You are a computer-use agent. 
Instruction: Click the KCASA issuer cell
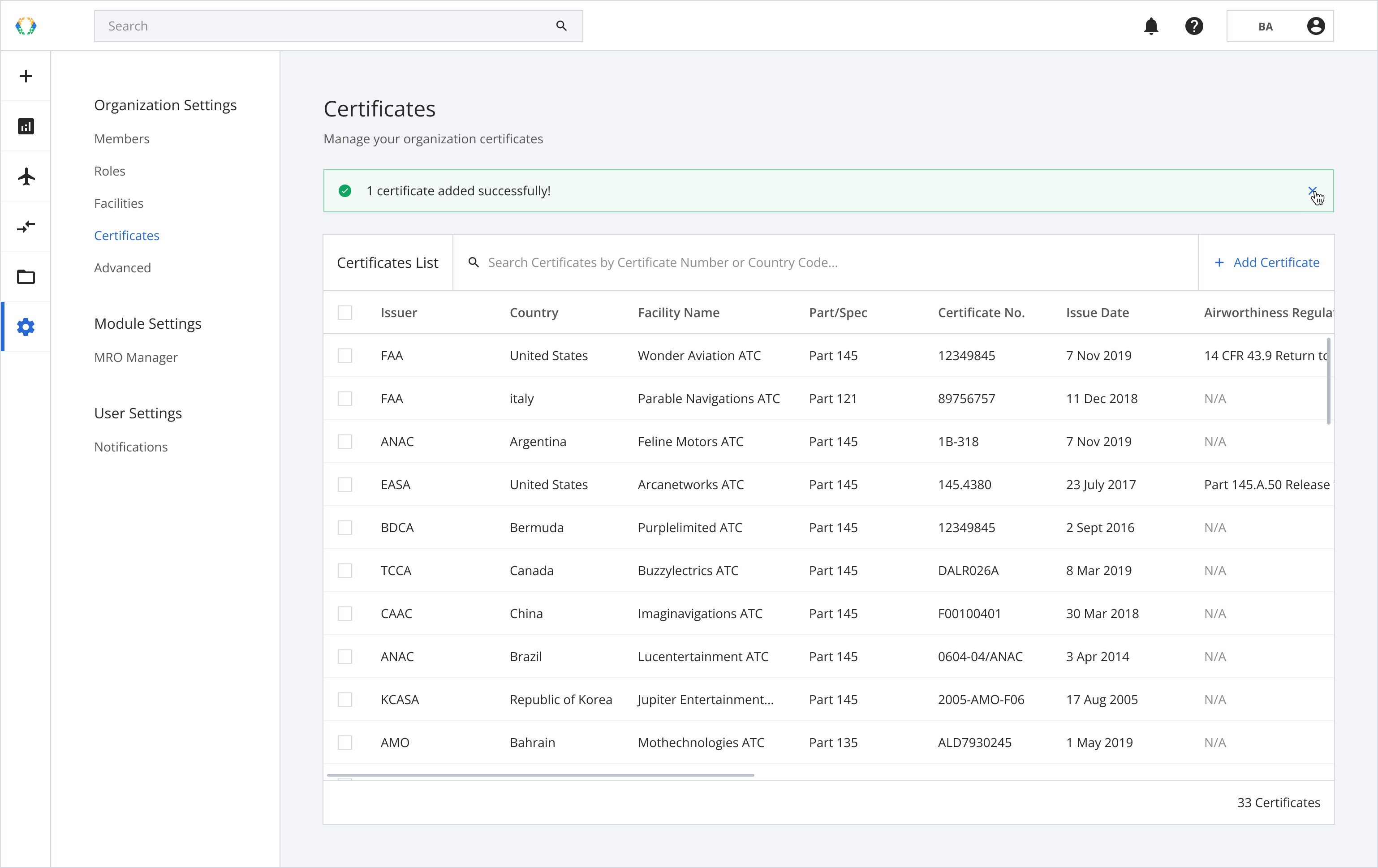[x=400, y=699]
